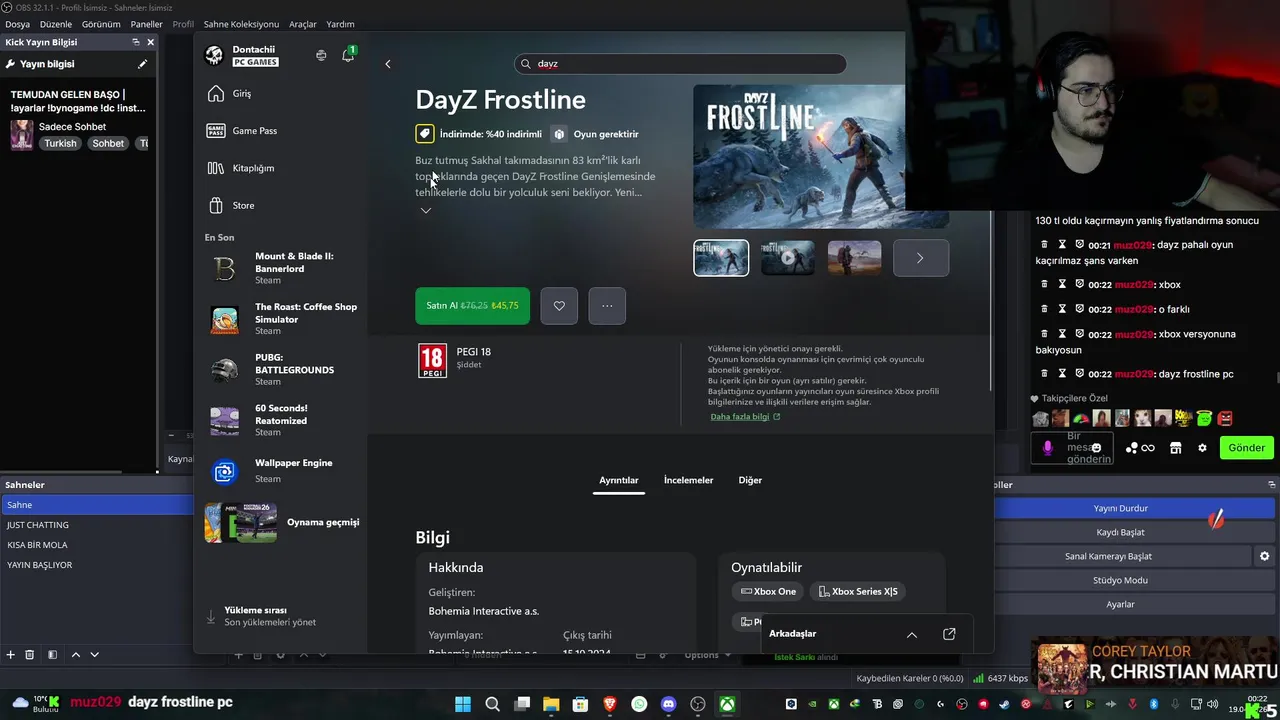1280x720 pixels.
Task: Pop out Arkadaşlar panel into window
Action: click(x=949, y=634)
